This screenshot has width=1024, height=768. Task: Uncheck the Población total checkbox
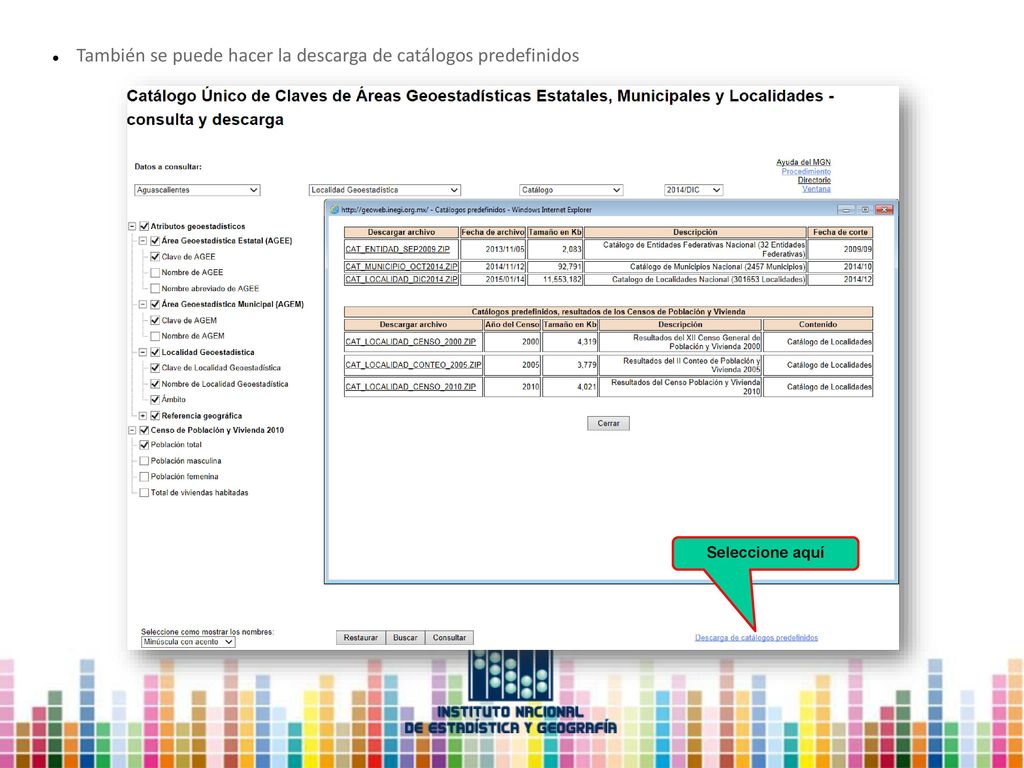[x=144, y=445]
